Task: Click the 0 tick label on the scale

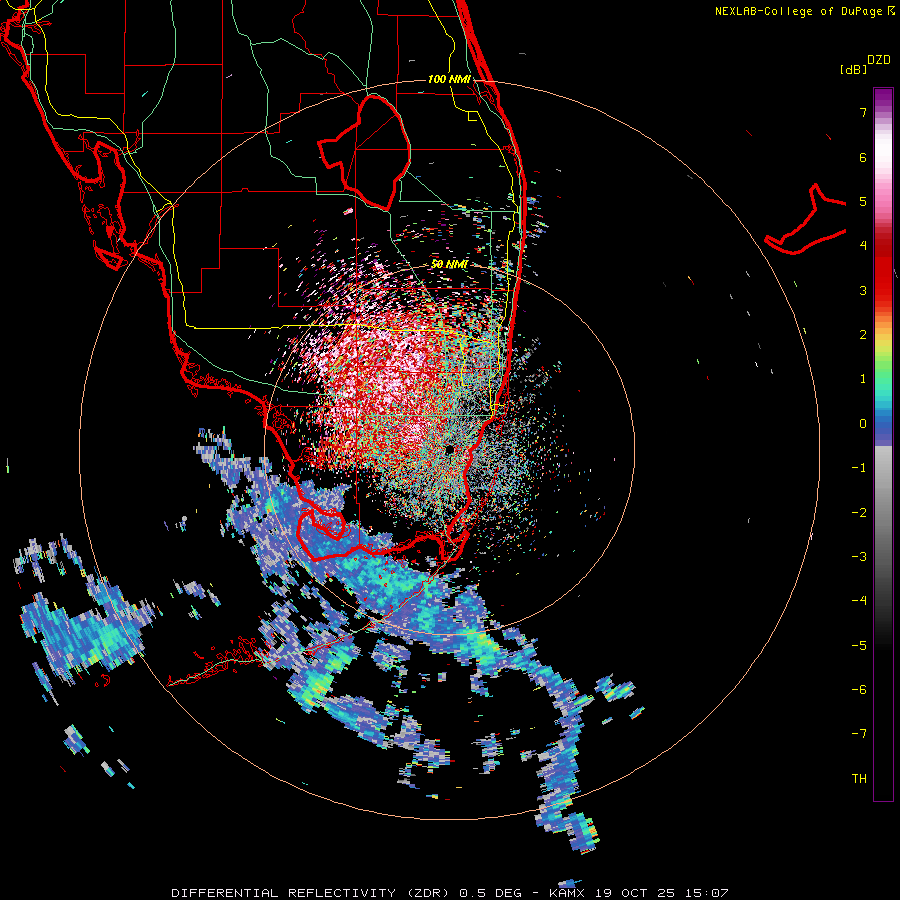Action: click(863, 424)
